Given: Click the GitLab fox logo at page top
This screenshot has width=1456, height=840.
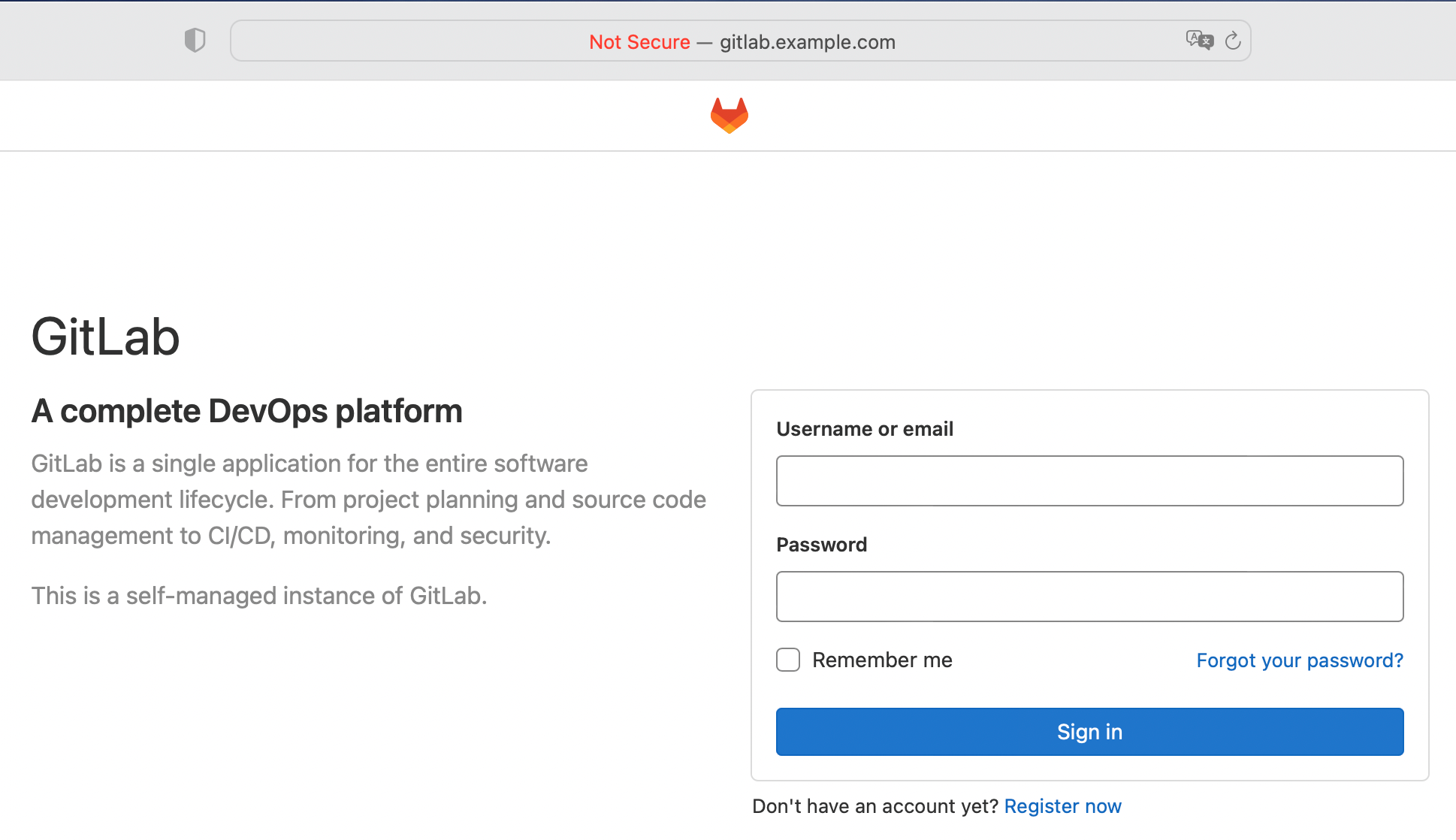Looking at the screenshot, I should (728, 115).
